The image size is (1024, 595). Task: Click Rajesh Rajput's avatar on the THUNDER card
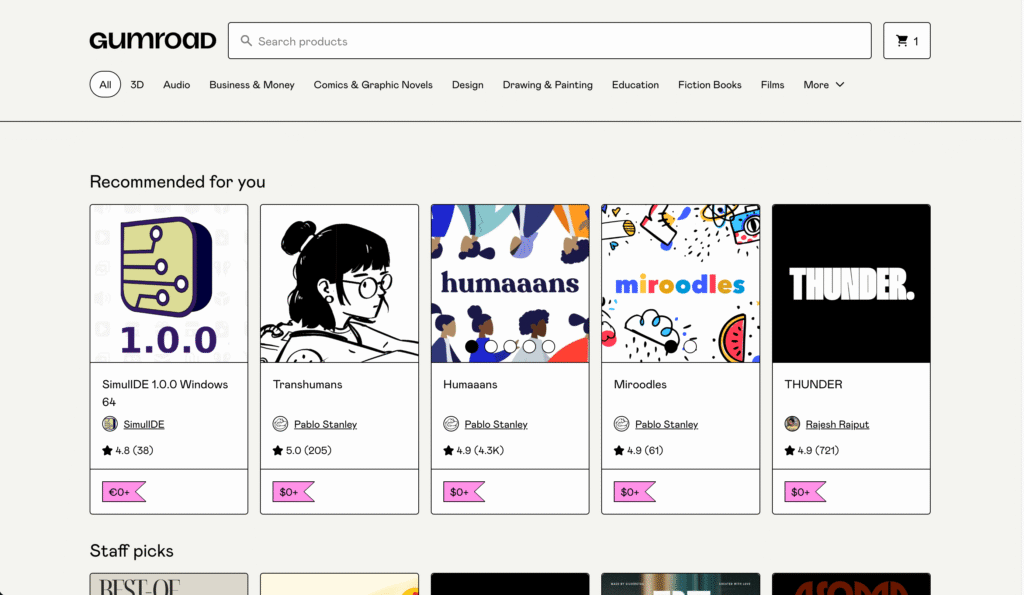click(793, 424)
